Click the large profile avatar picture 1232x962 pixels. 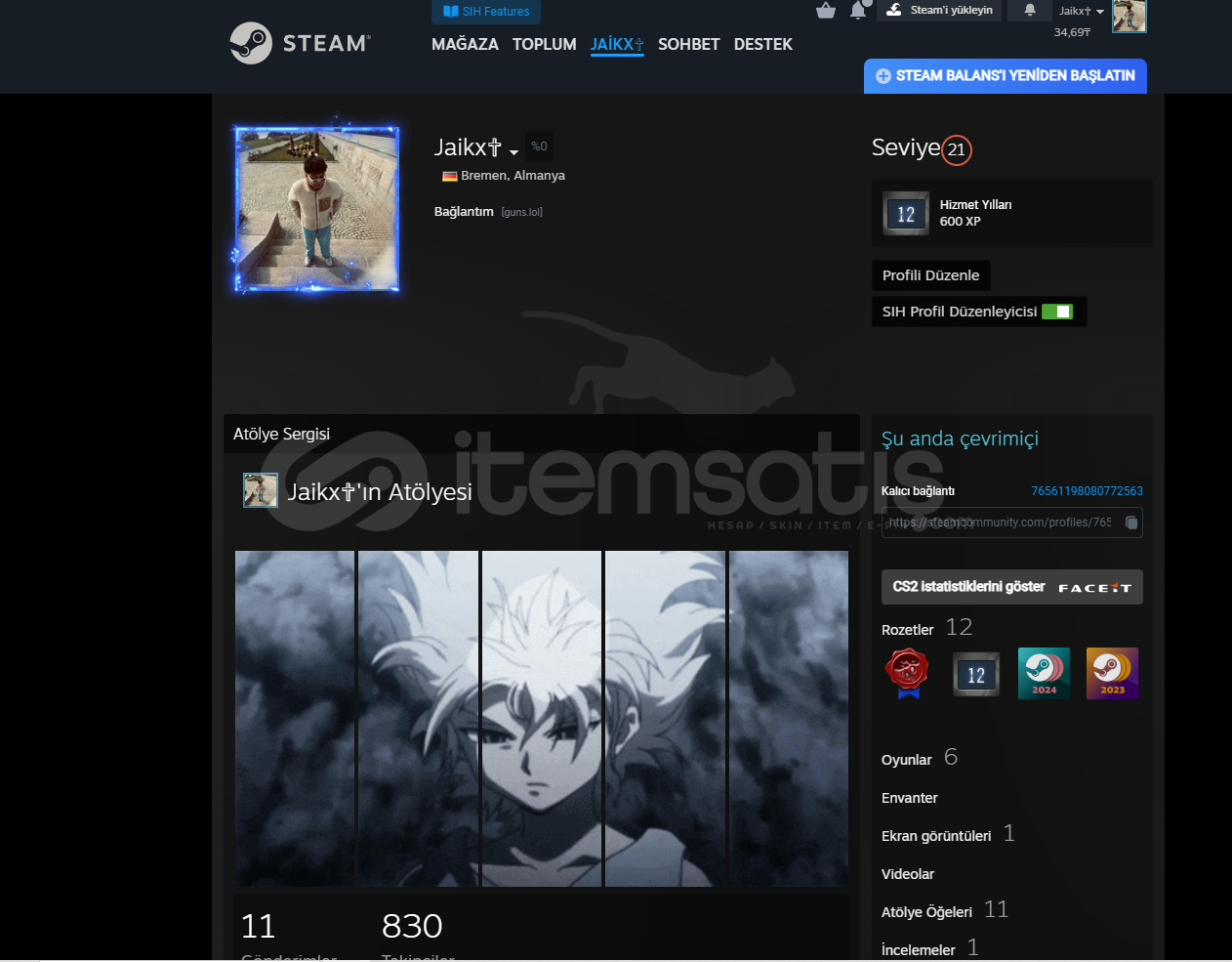316,210
